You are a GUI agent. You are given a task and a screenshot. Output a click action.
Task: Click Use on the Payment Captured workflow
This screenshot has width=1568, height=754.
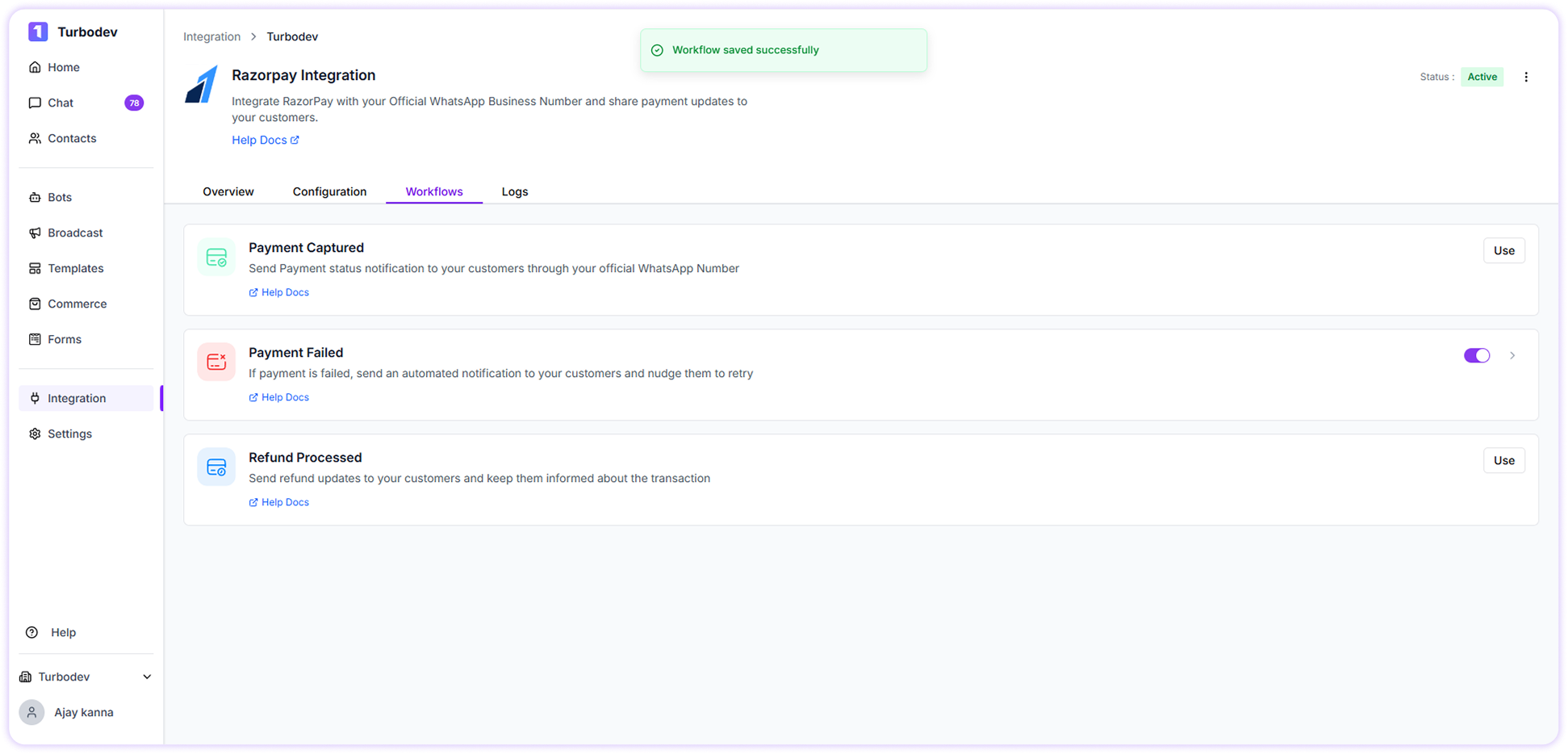tap(1503, 250)
